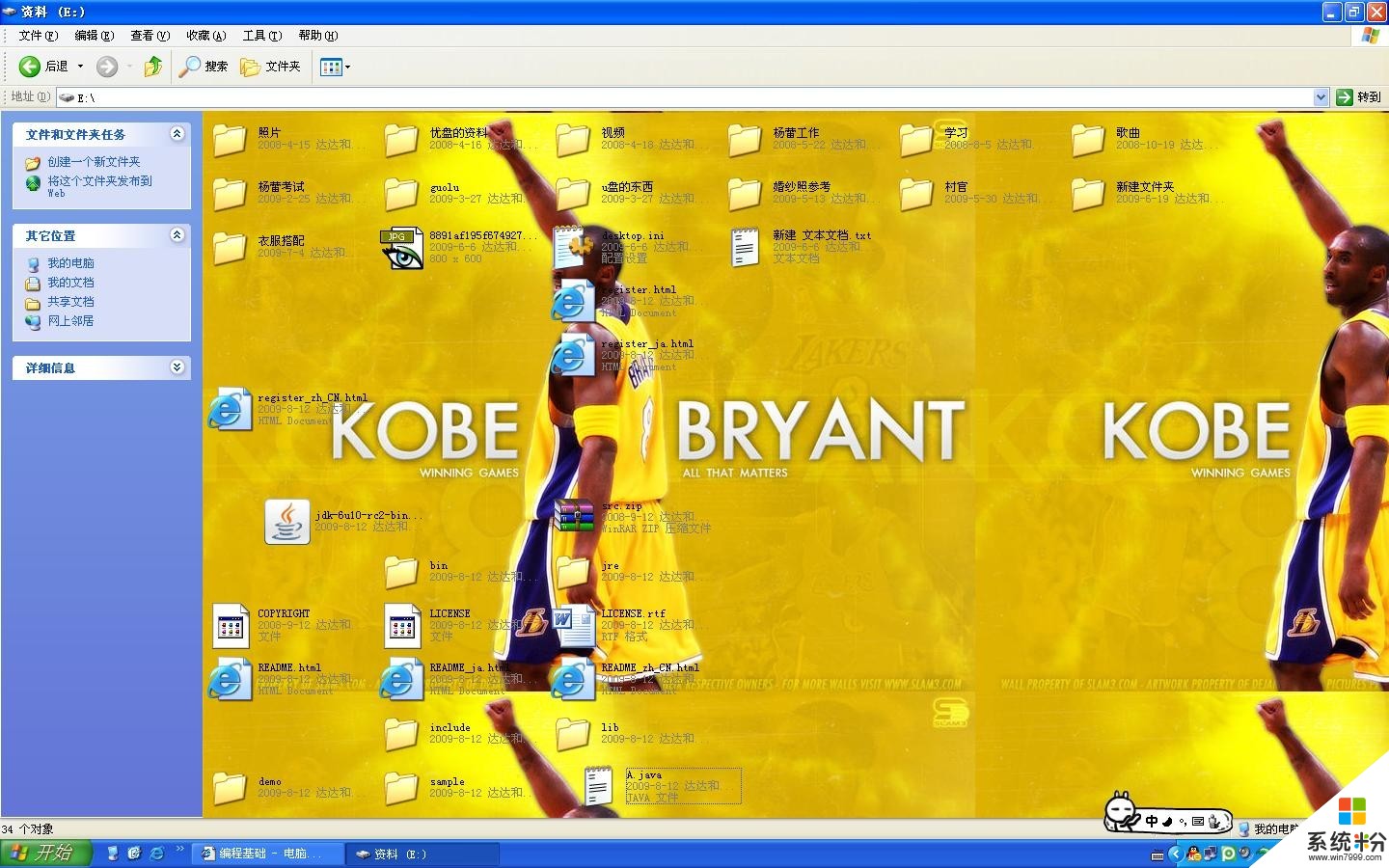Select the sample folder icon
Screen dimensions: 1389x868
tap(401, 788)
